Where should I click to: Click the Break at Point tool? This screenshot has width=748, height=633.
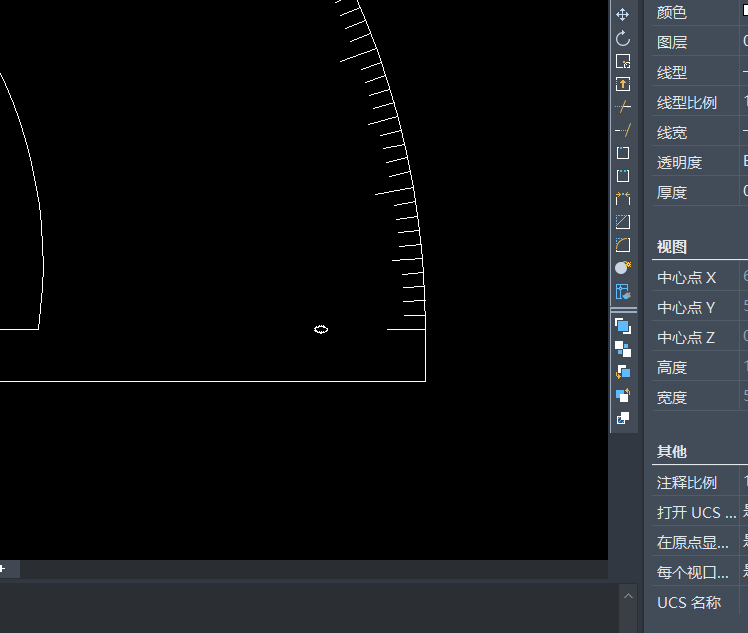[623, 153]
